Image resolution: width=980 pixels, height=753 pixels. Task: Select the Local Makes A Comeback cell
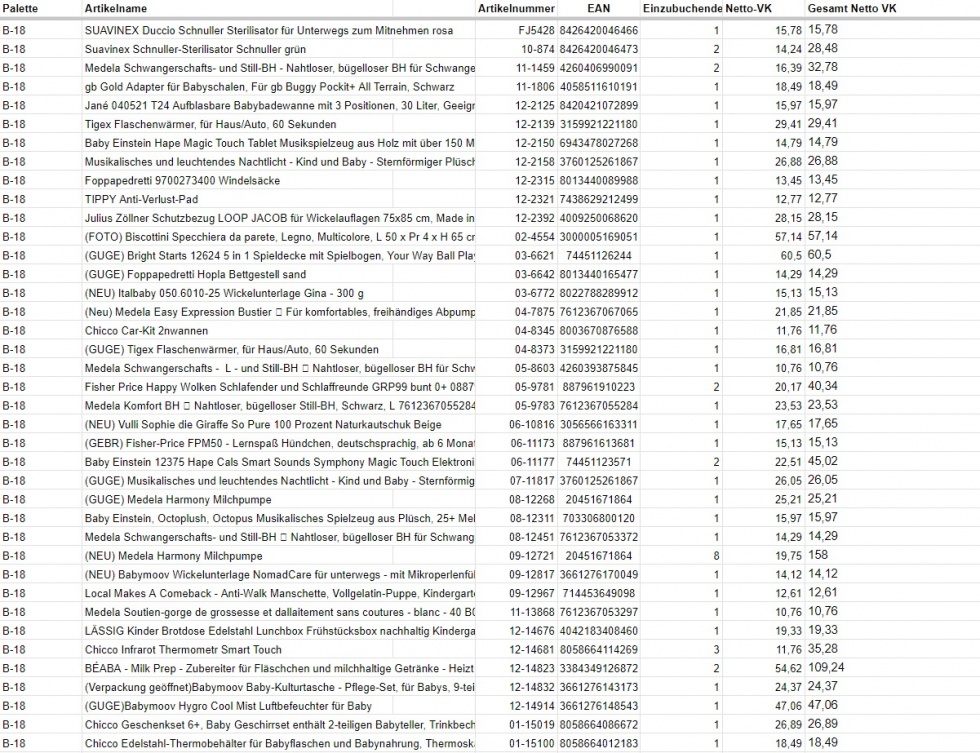pos(279,592)
